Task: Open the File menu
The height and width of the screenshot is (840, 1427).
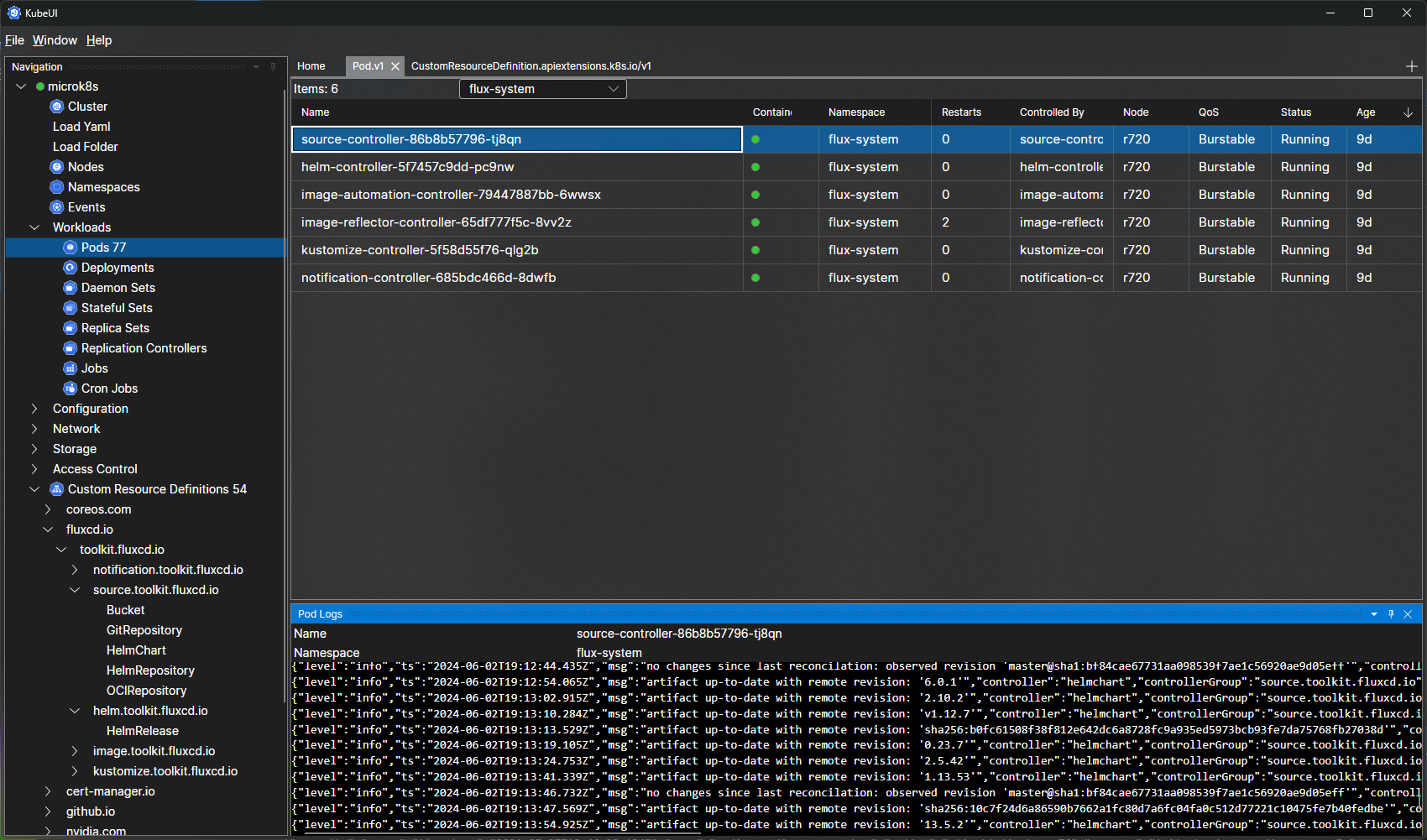Action: coord(14,40)
